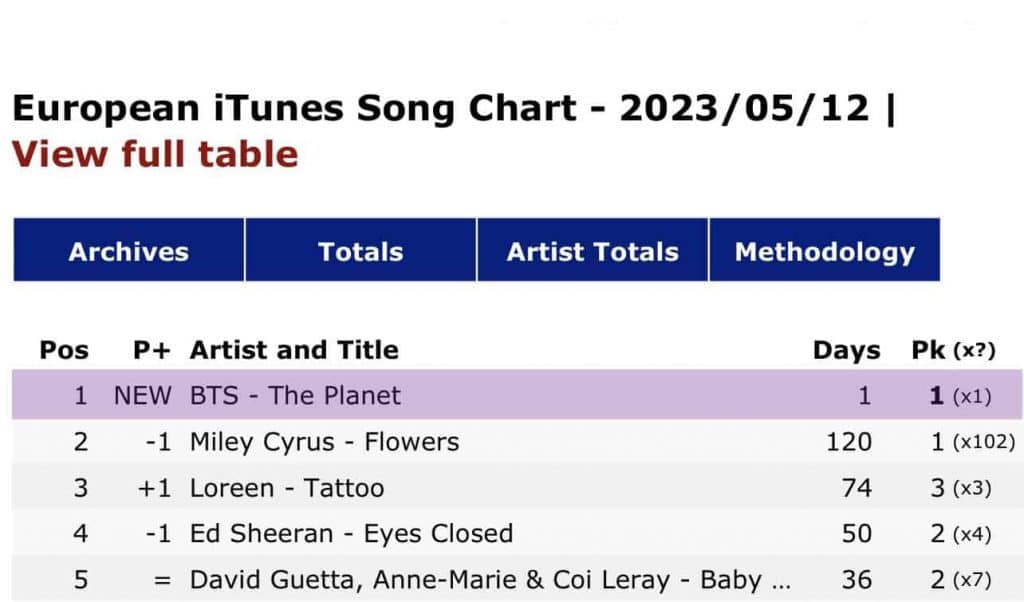Open Ed Sheeran - Eyes Closed entry
Viewport: 1024px width, 602px height.
click(x=351, y=533)
